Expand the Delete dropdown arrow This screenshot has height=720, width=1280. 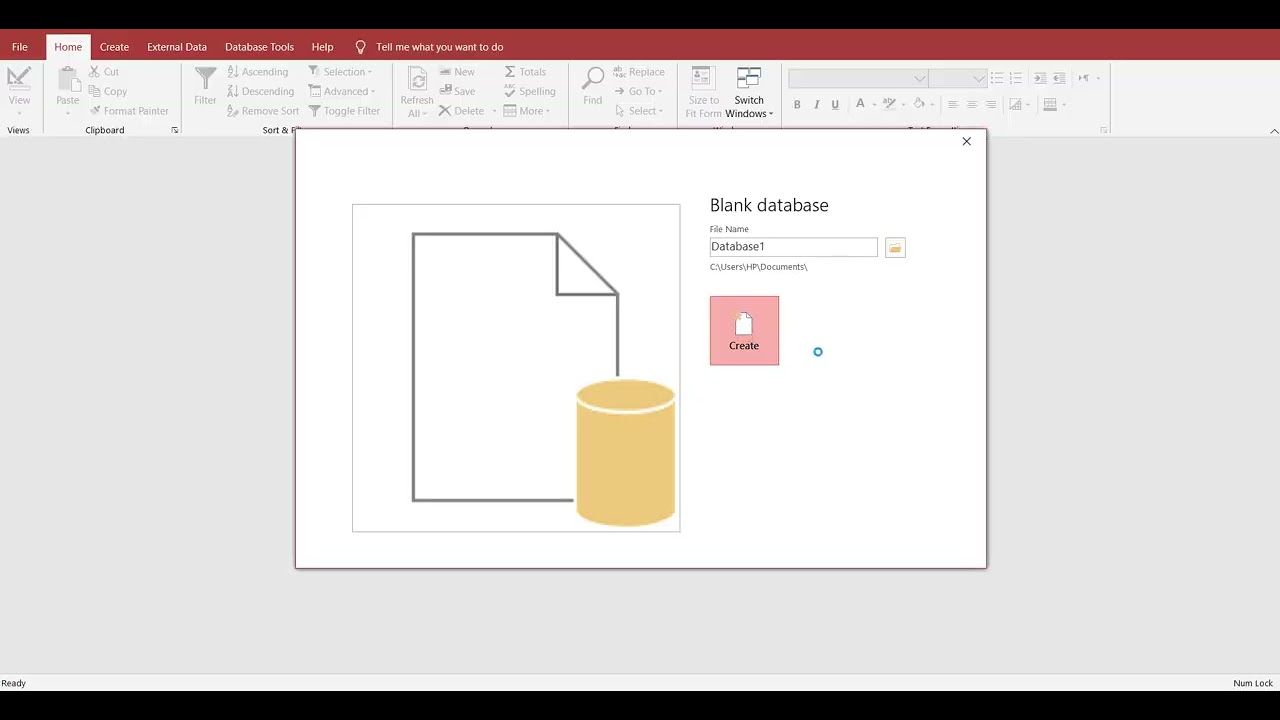click(494, 111)
